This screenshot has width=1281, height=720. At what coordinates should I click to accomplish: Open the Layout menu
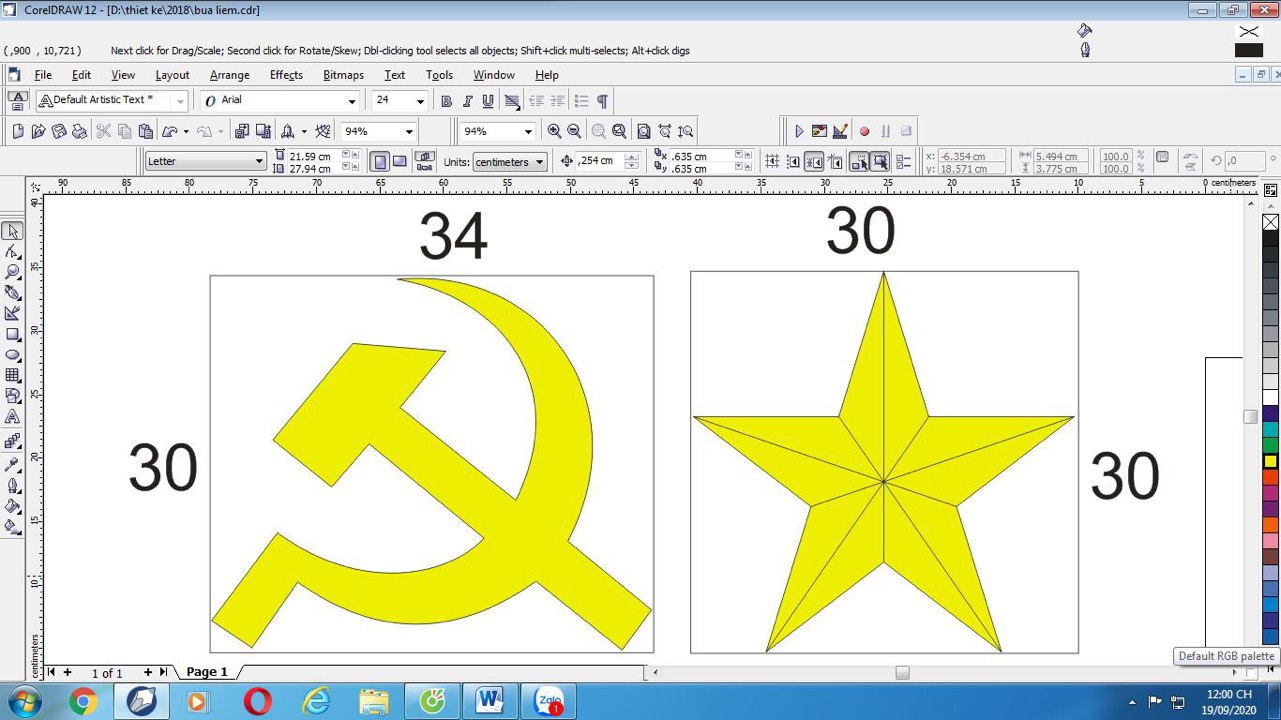coord(172,75)
